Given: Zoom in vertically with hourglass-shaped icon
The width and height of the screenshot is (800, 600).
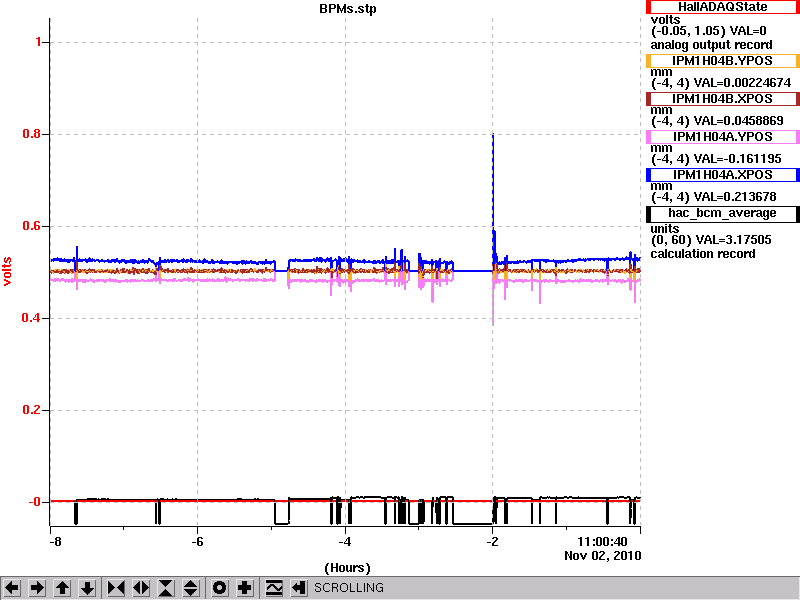Looking at the screenshot, I should click(x=166, y=588).
